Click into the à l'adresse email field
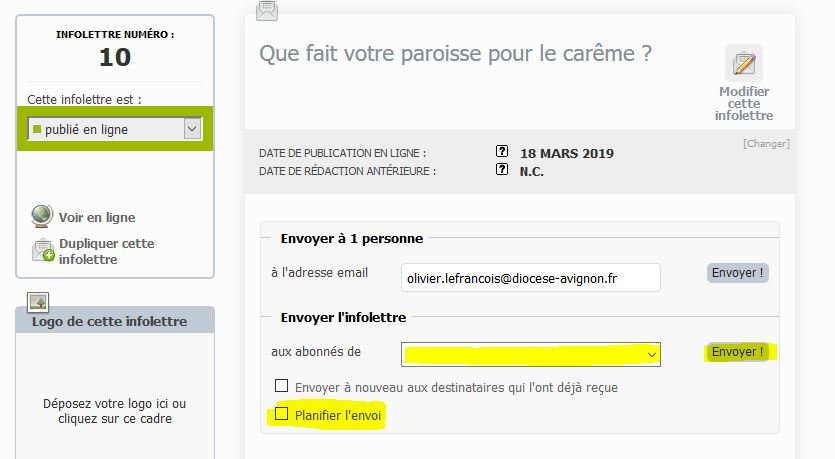 [x=530, y=277]
